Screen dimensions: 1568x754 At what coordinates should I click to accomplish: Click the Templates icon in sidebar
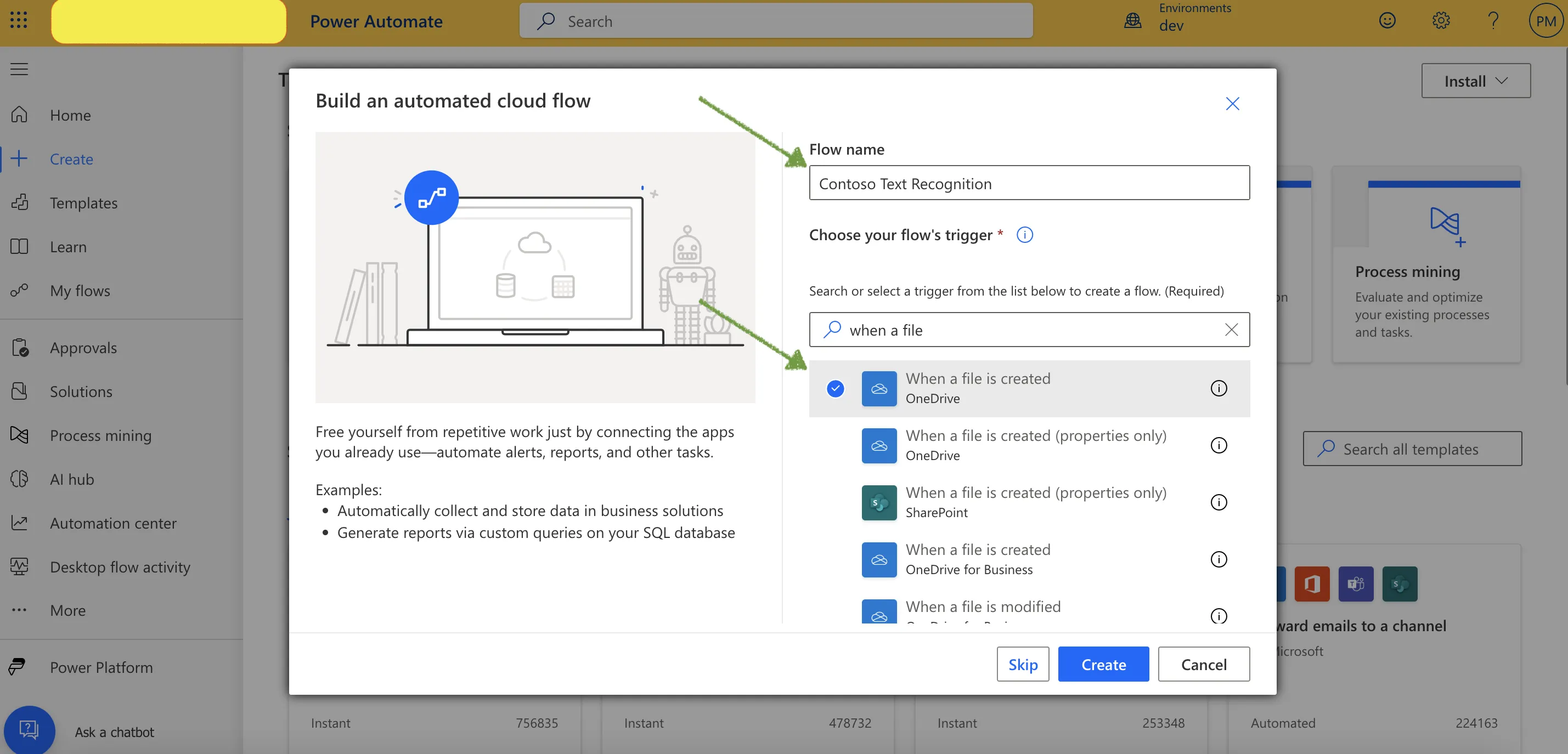coord(20,203)
